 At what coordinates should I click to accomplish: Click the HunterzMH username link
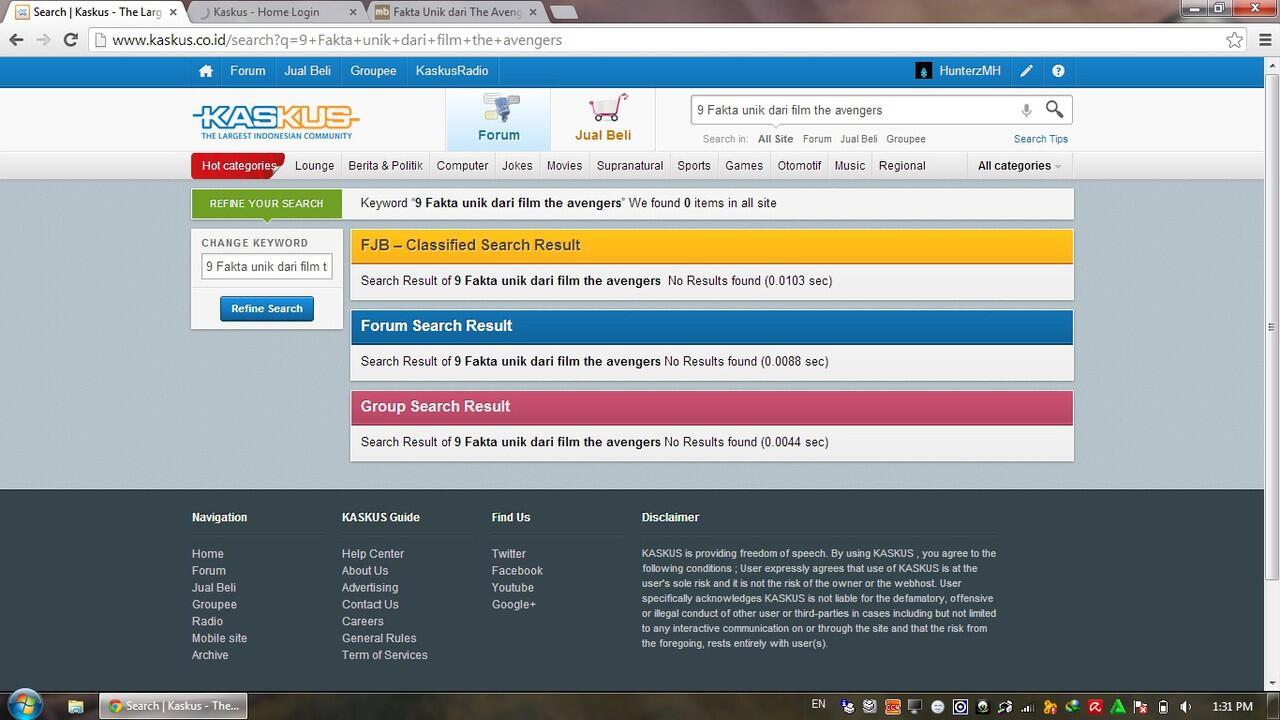click(x=970, y=71)
